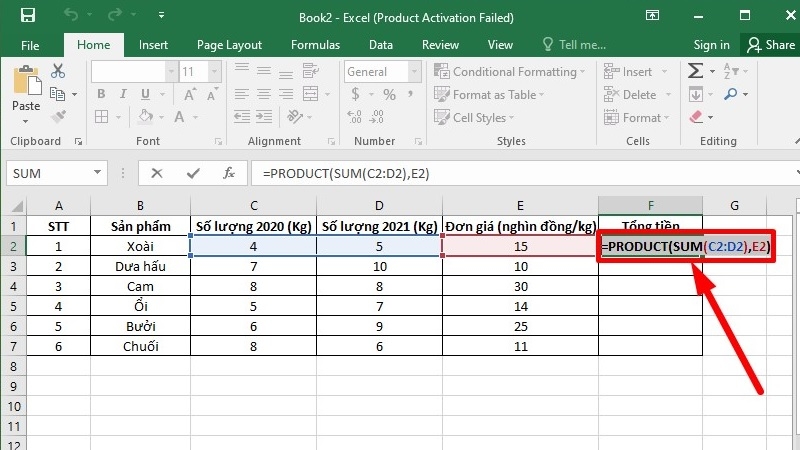
Task: Click the Fill Color bucket icon
Action: tap(145, 117)
